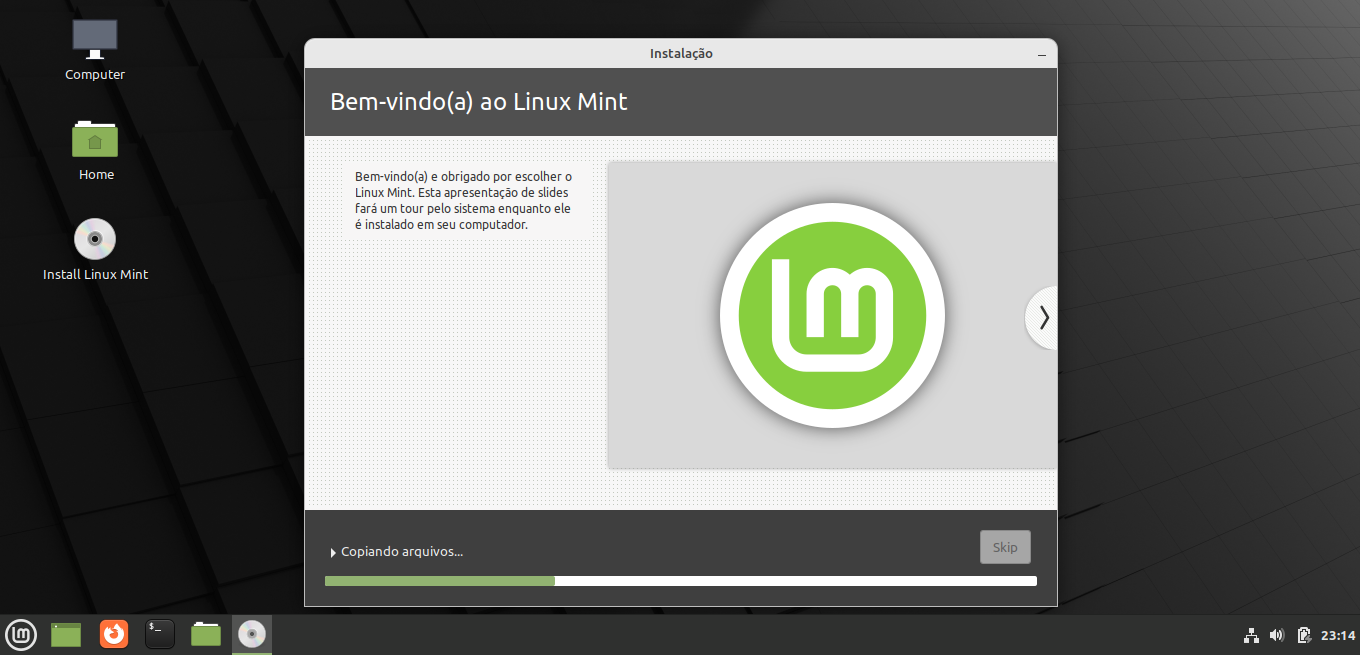Open the 23:14 clock calendar
This screenshot has width=1360, height=655.
[1338, 635]
